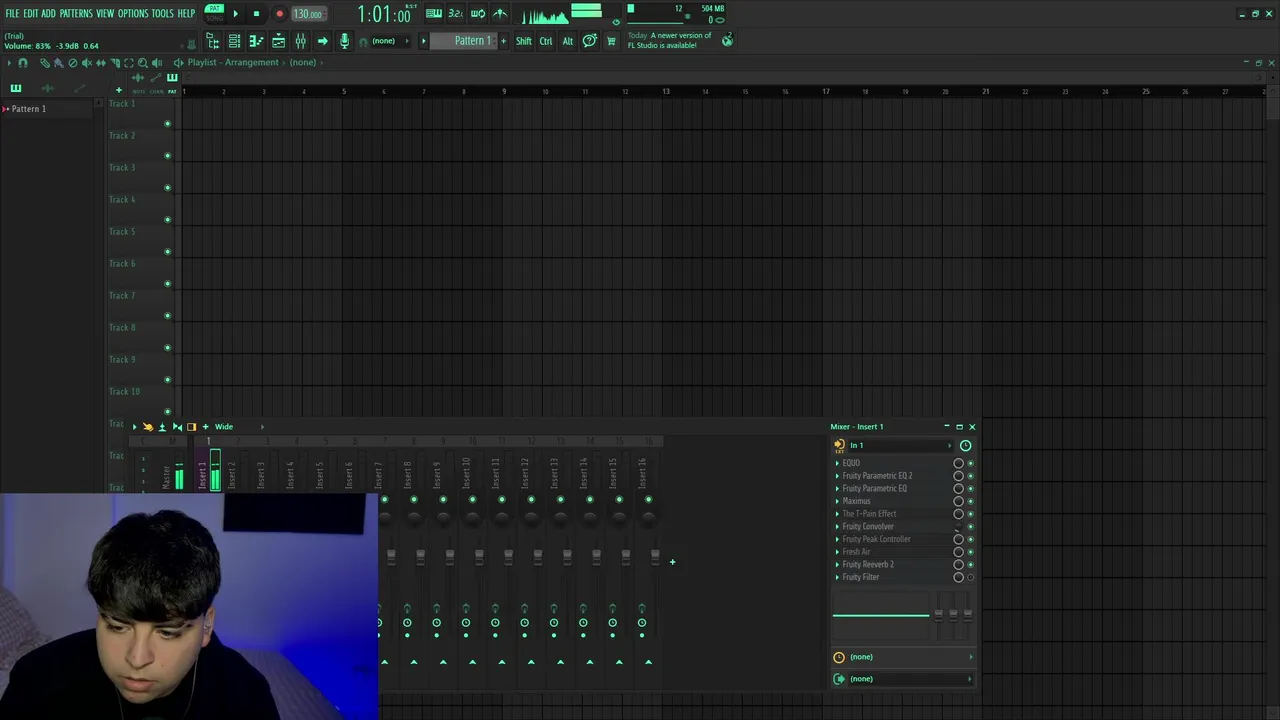Click the 130.000 tempo field
This screenshot has width=1280, height=720.
coord(309,14)
